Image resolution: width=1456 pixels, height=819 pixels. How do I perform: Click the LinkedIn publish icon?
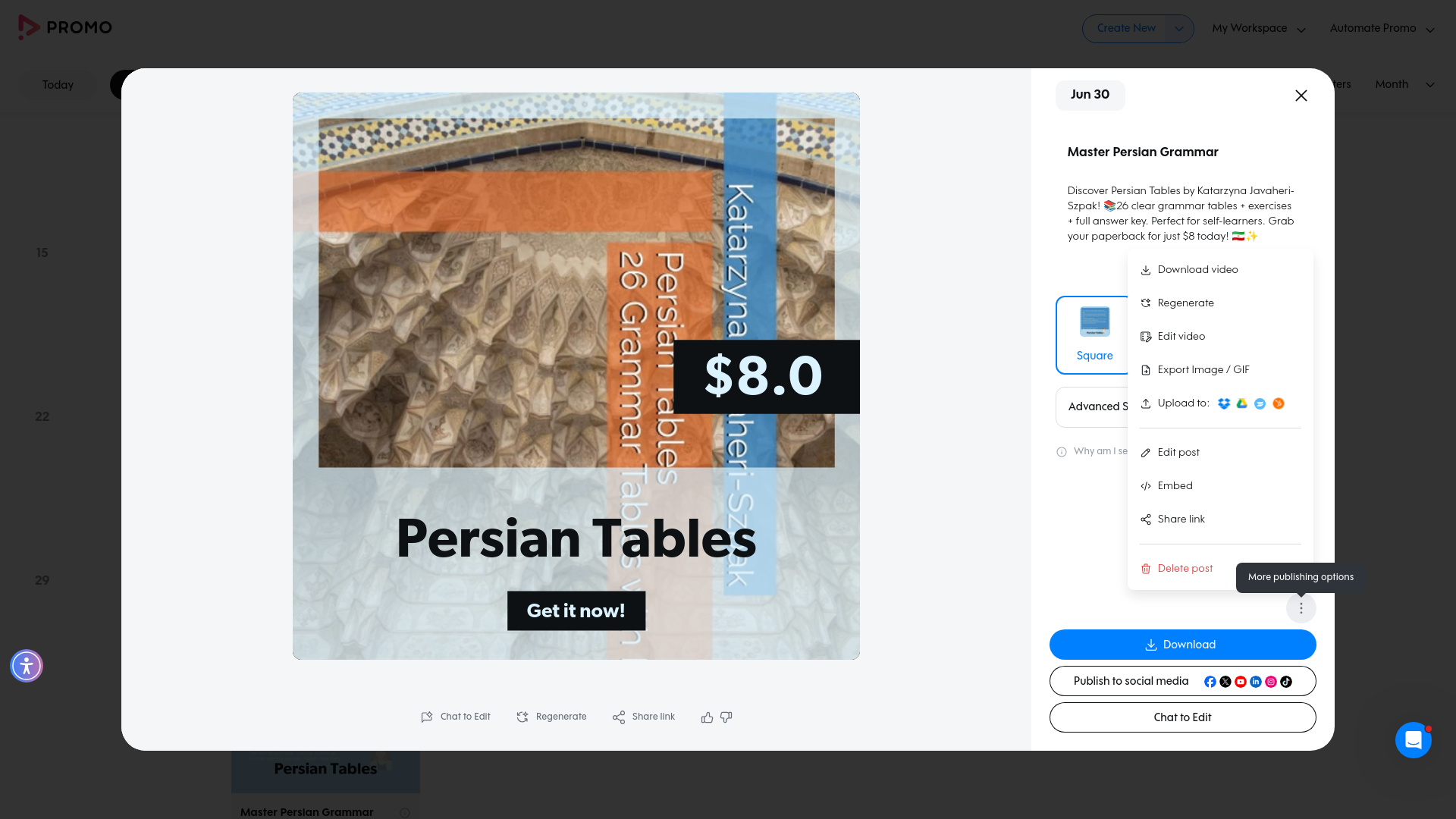coord(1256,682)
